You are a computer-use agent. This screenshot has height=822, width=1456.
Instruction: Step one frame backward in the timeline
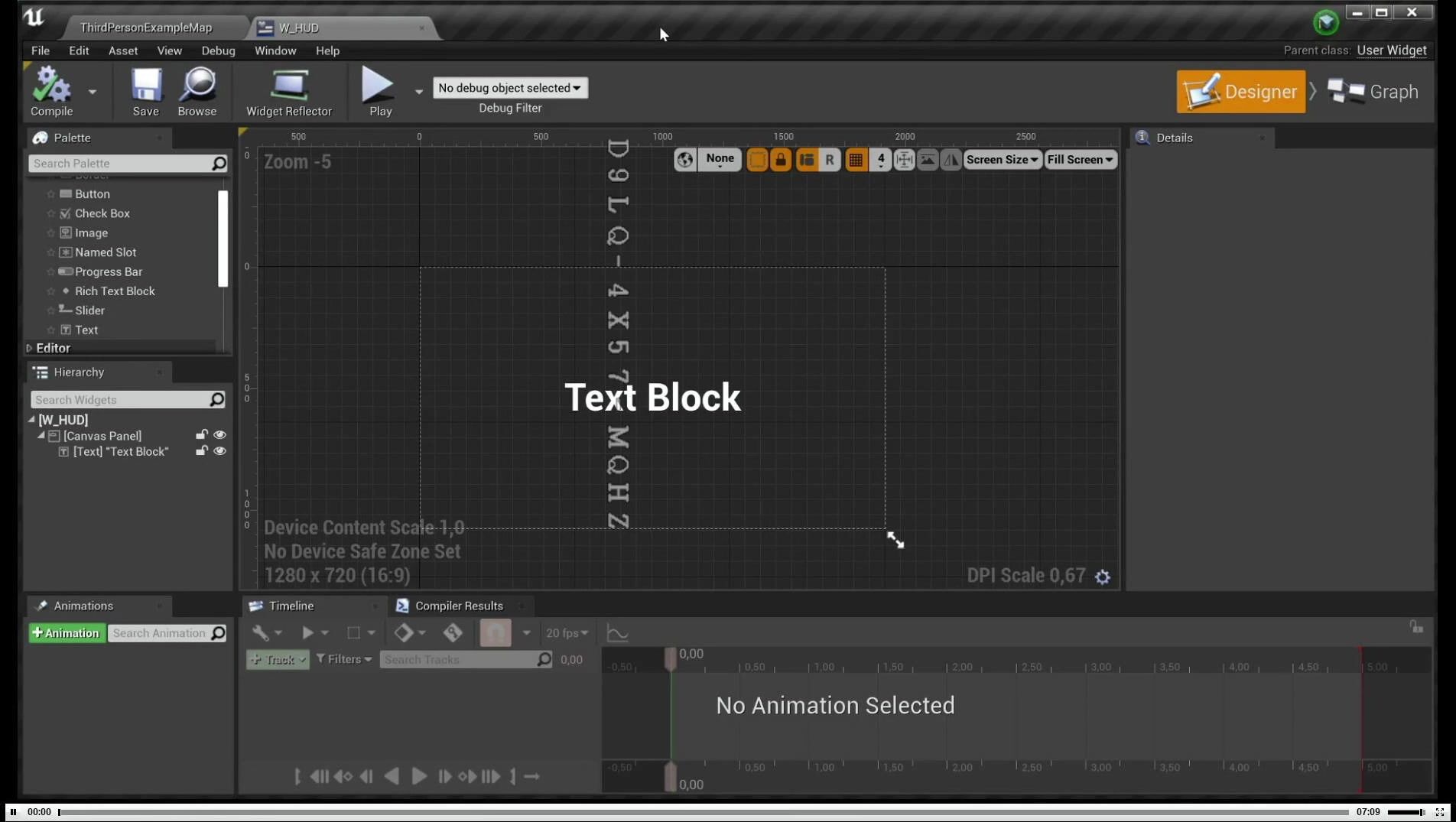click(x=366, y=777)
